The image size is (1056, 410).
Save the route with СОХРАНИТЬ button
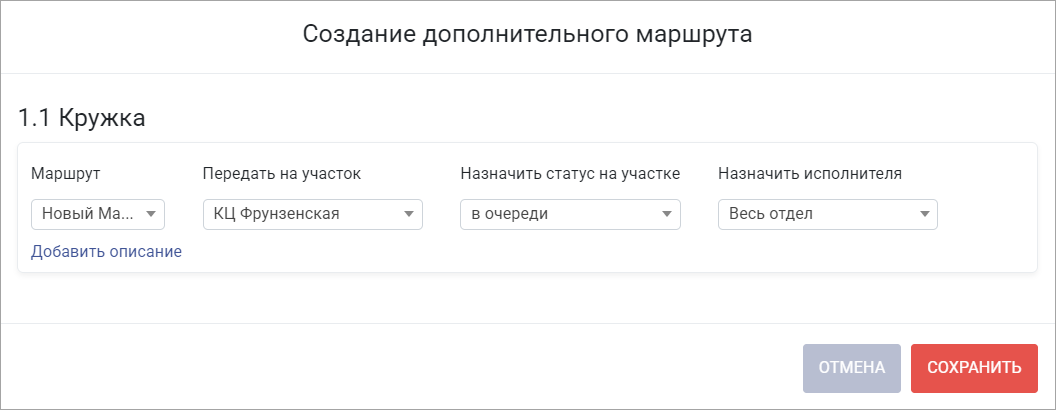tap(974, 368)
